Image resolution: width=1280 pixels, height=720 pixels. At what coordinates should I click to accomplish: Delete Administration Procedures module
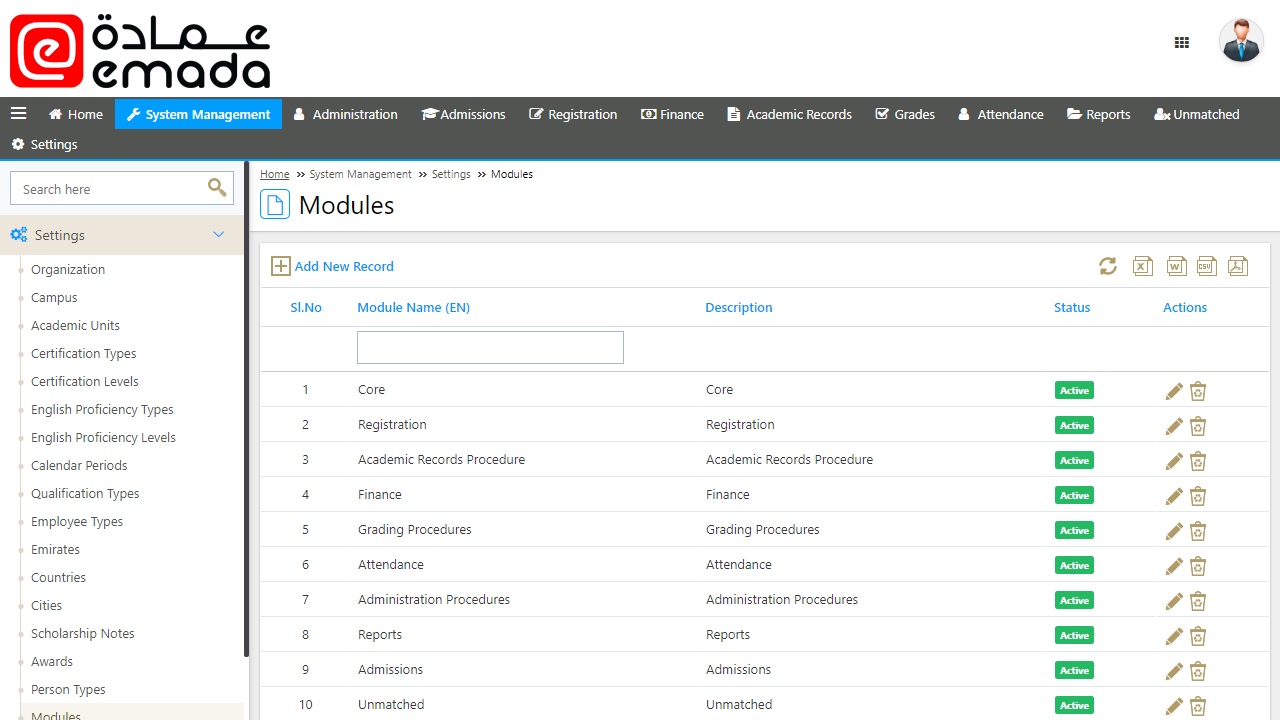tap(1198, 601)
